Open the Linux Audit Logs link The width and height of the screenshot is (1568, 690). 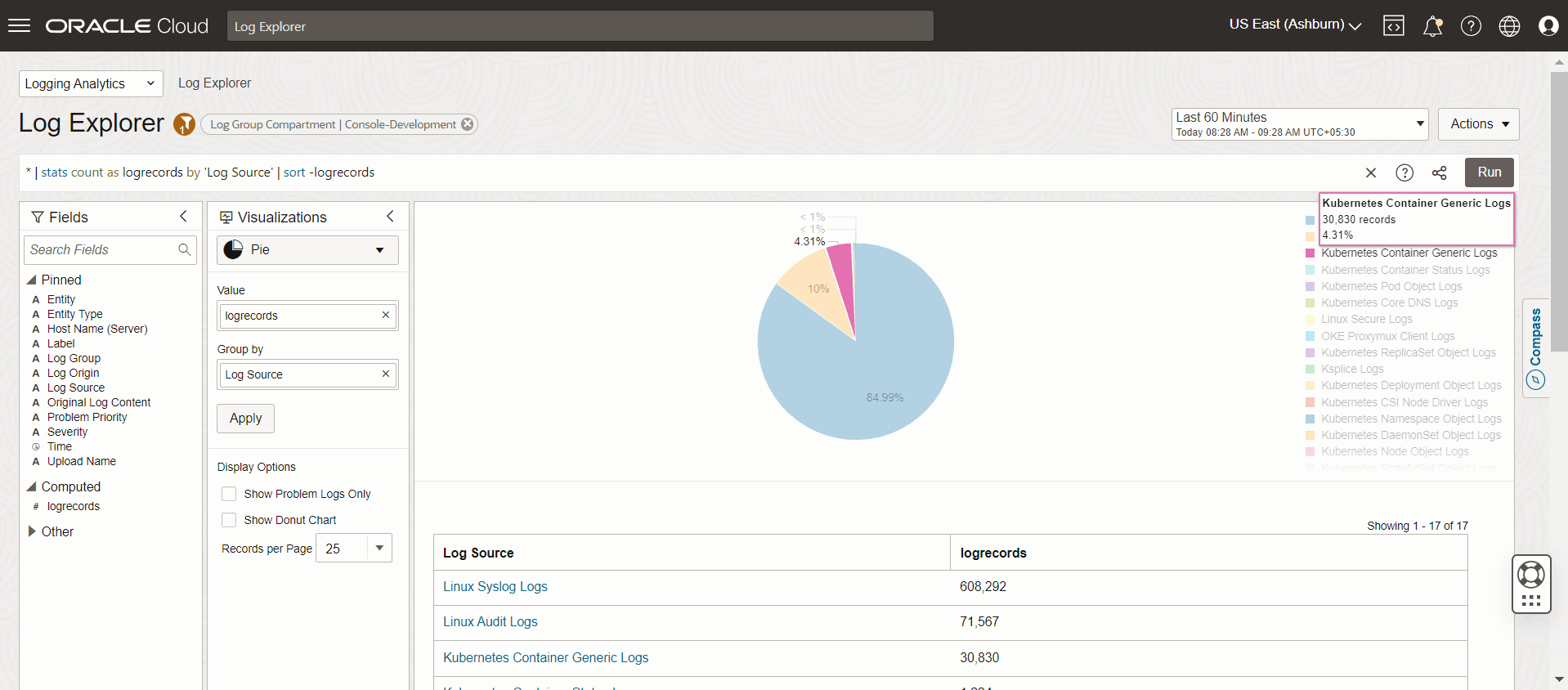(x=490, y=621)
